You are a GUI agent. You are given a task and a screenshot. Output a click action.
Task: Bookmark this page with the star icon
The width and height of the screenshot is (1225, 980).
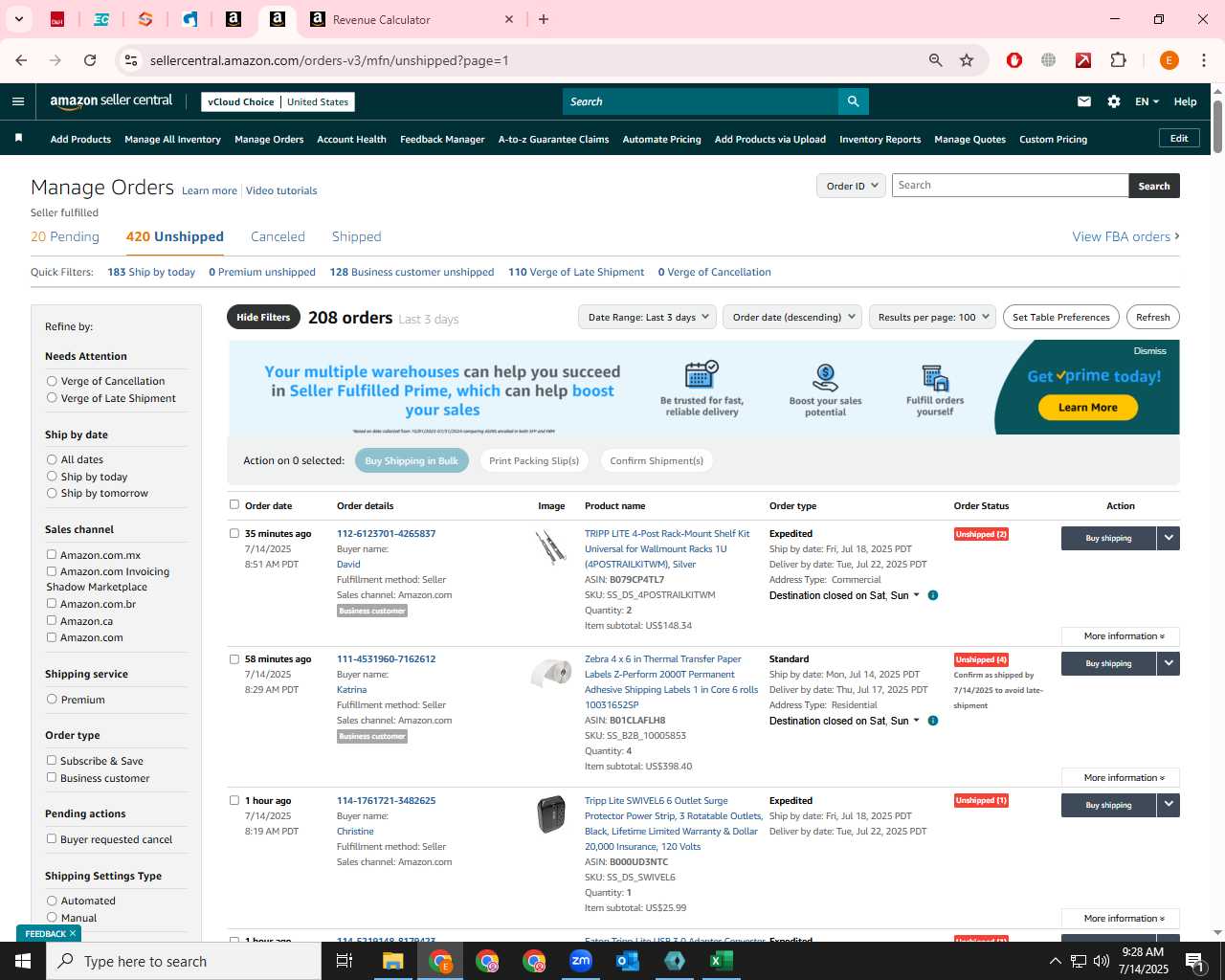coord(967,60)
